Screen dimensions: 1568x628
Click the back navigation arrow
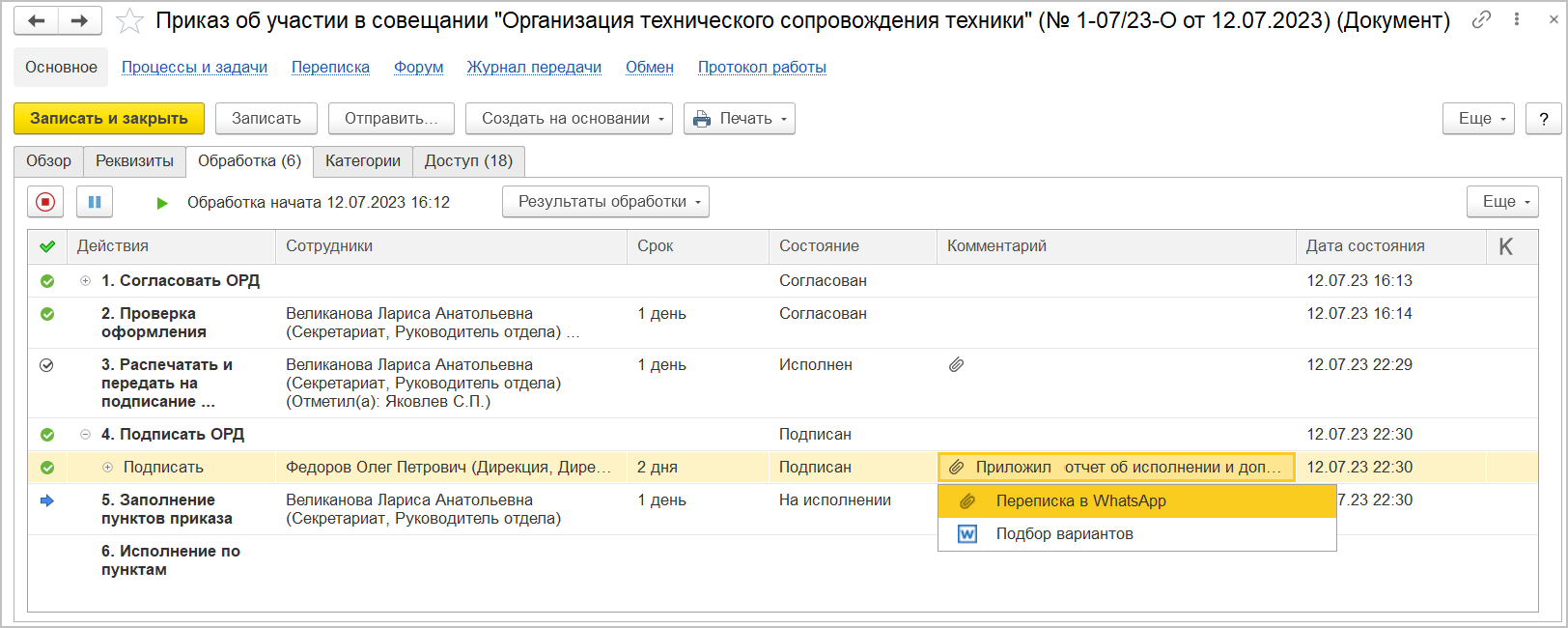(x=37, y=20)
